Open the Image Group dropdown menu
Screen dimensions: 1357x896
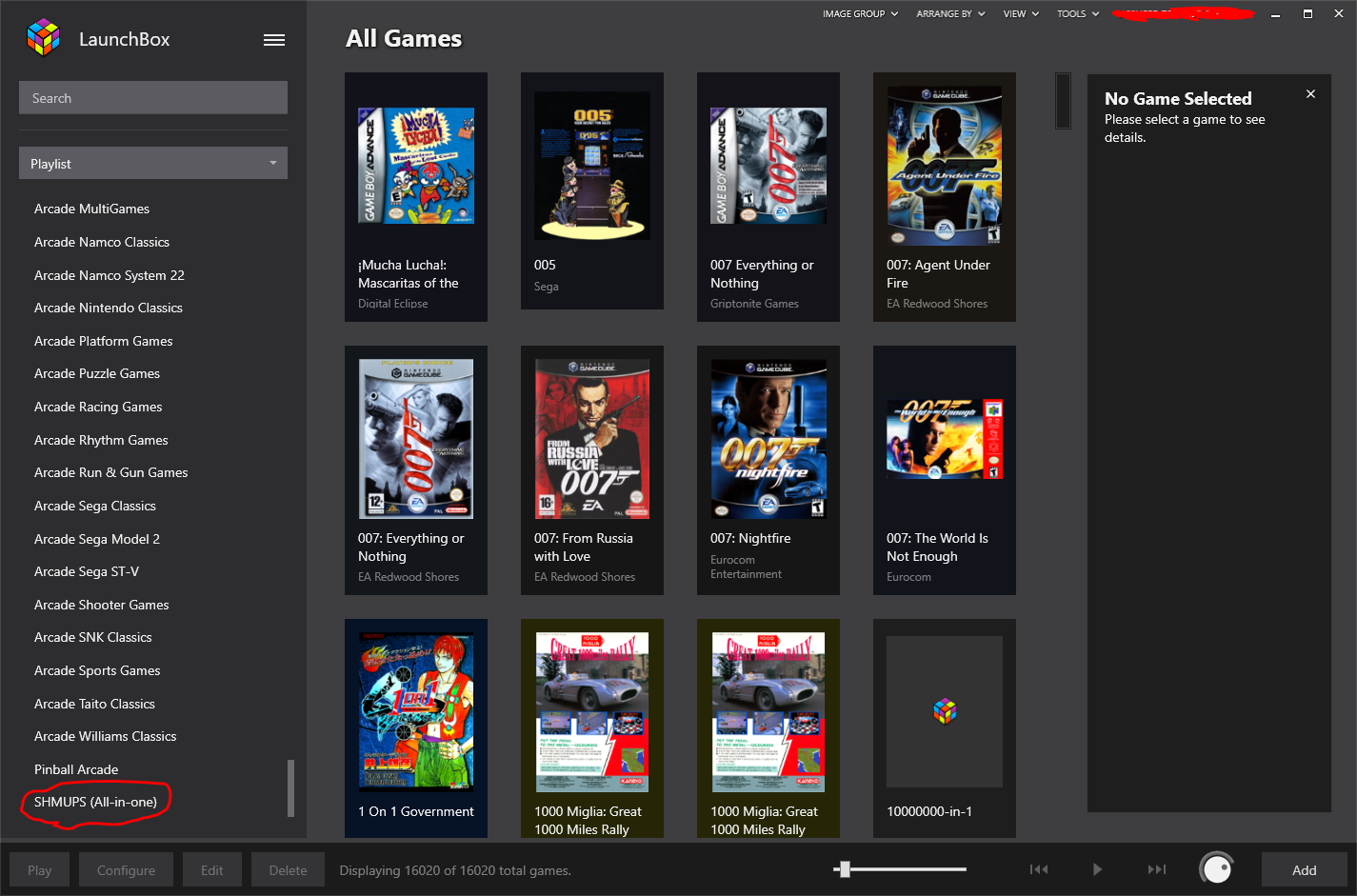(x=860, y=13)
